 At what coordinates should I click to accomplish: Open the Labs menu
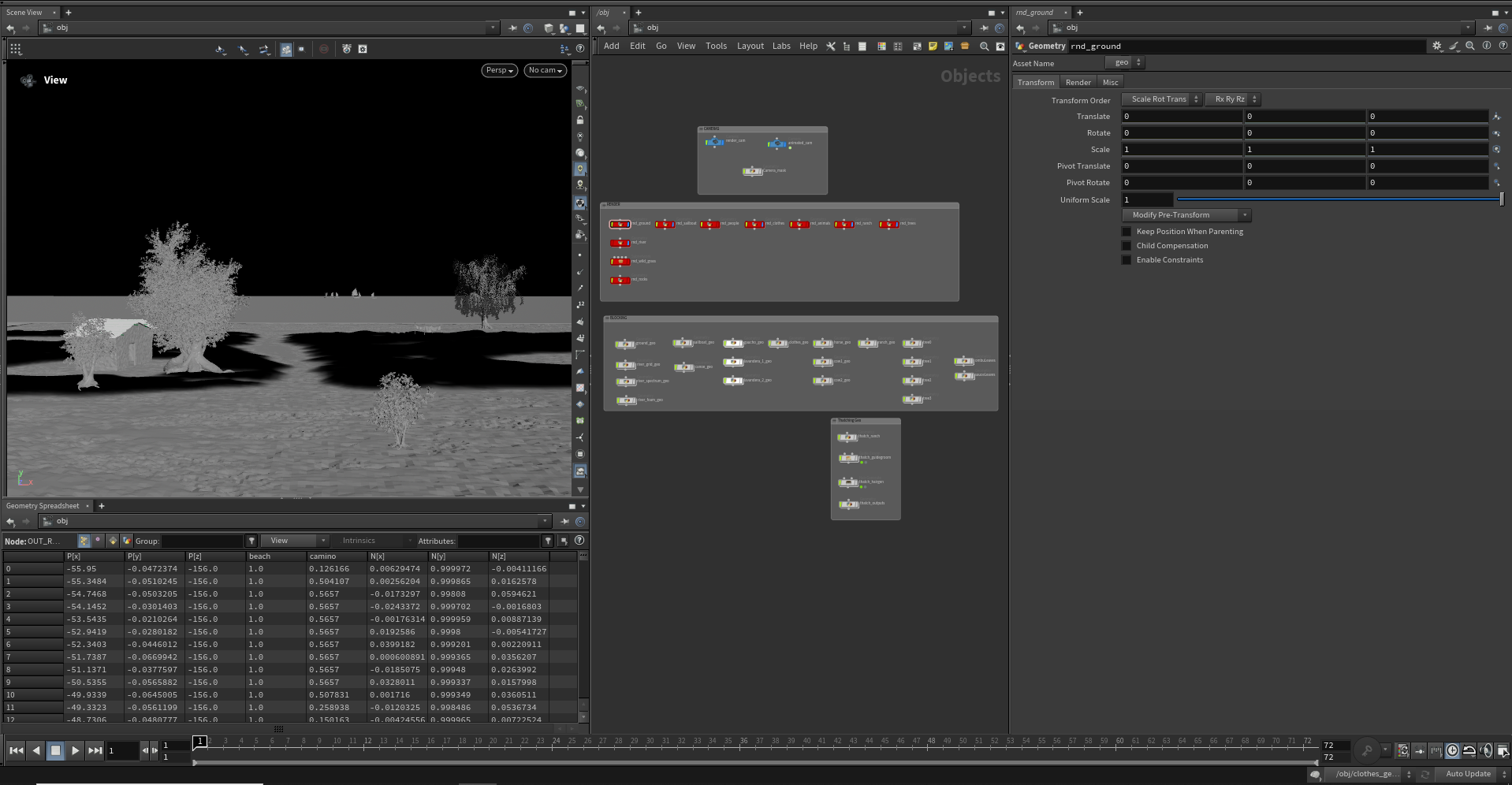click(x=781, y=47)
